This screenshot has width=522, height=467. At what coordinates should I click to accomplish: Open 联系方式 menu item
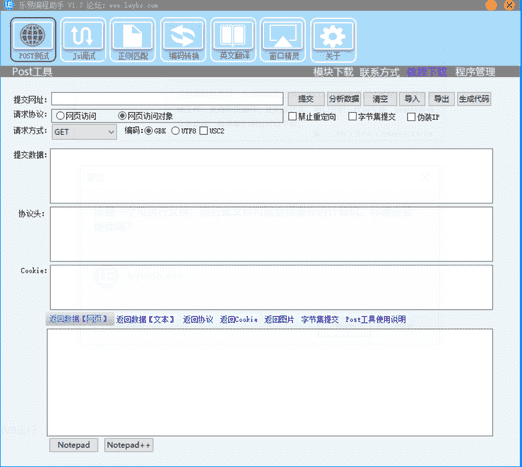point(380,72)
